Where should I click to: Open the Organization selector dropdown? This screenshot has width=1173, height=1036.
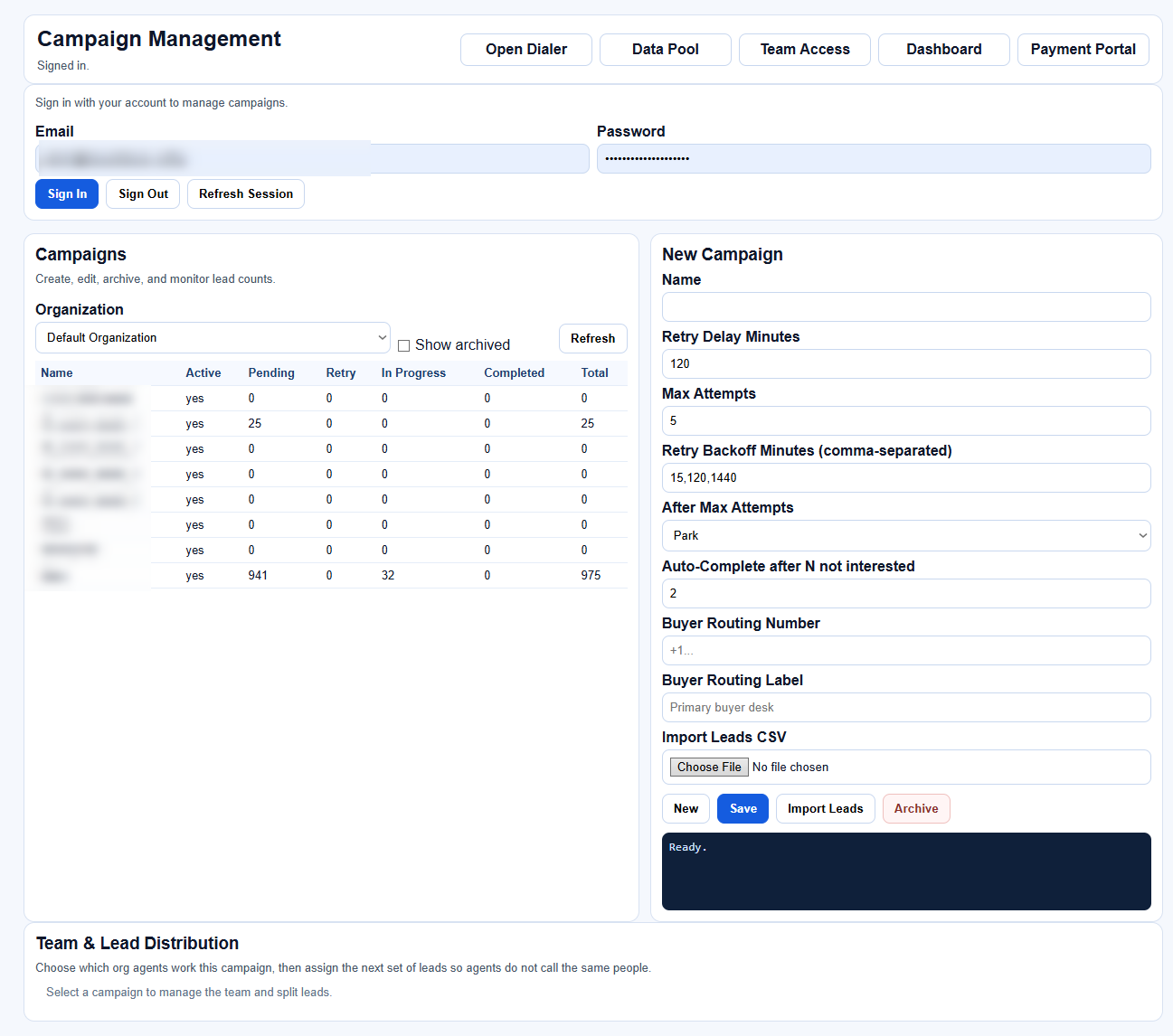click(213, 337)
